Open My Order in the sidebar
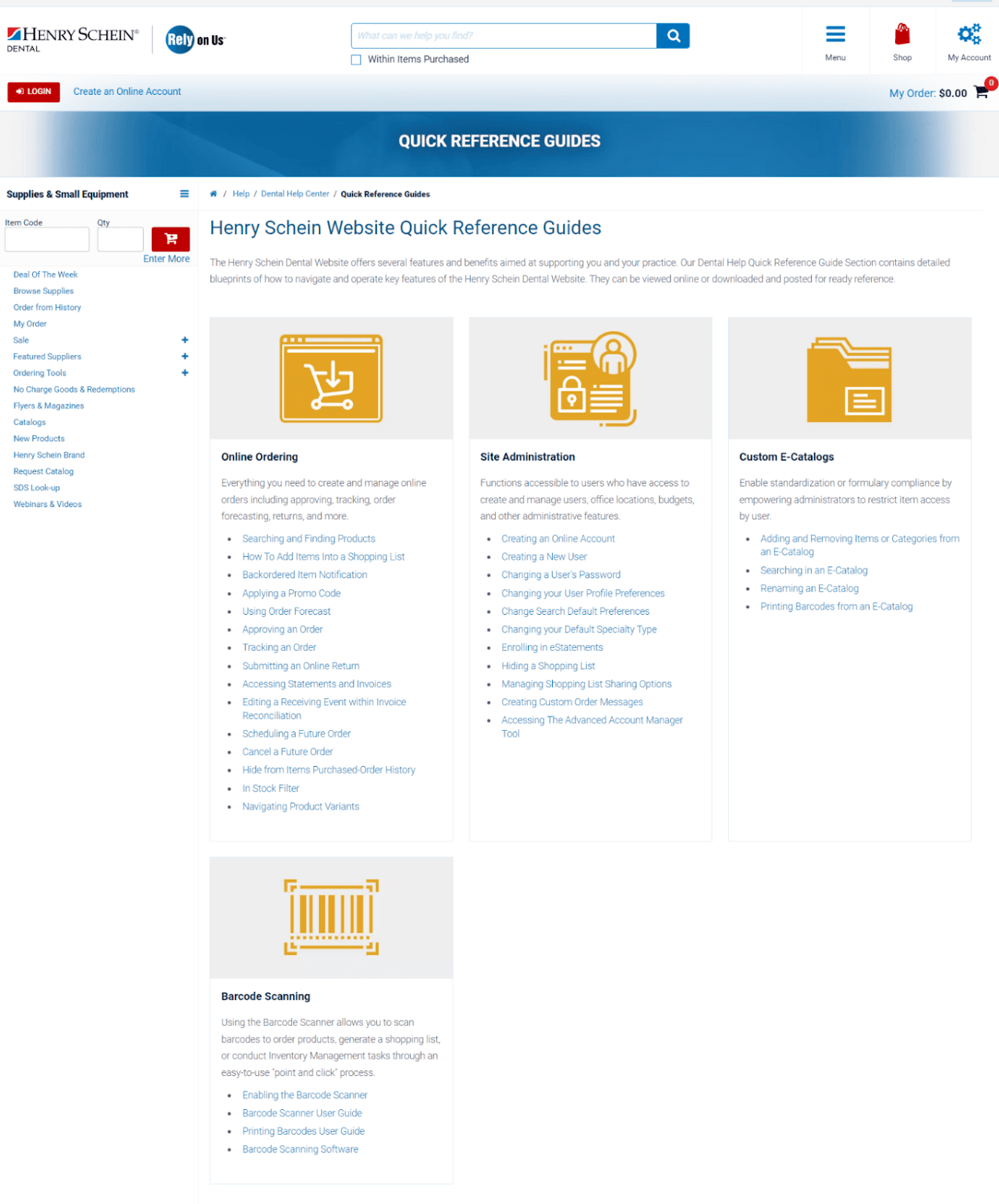 pos(30,324)
